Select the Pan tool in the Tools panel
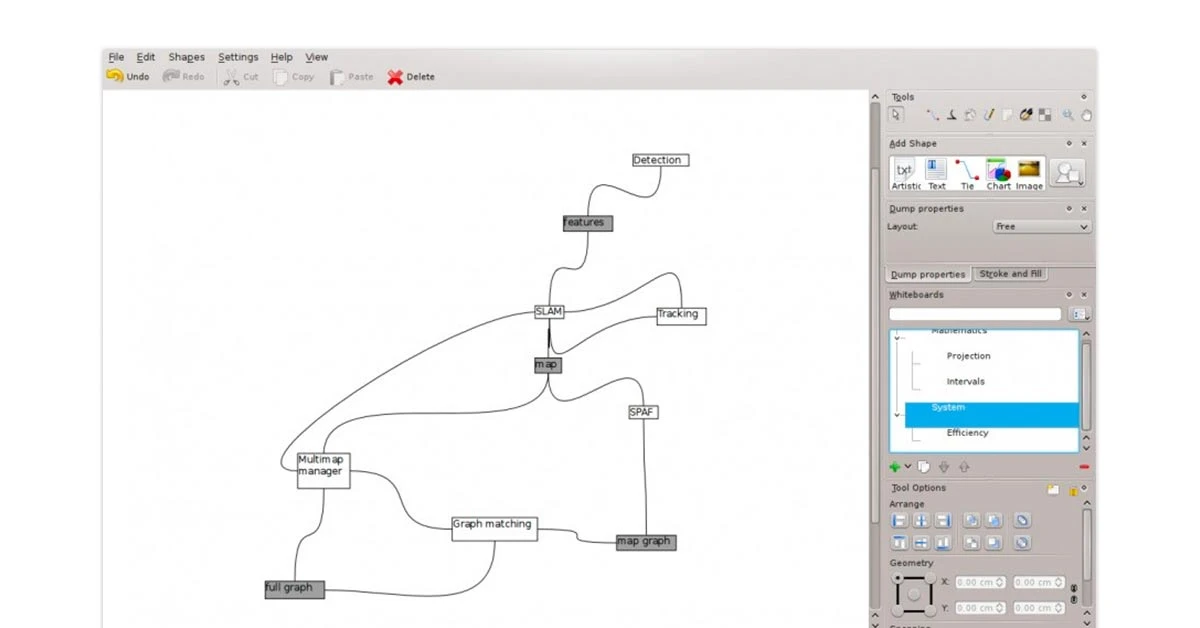Screen dimensions: 1200x628 (x=1086, y=114)
